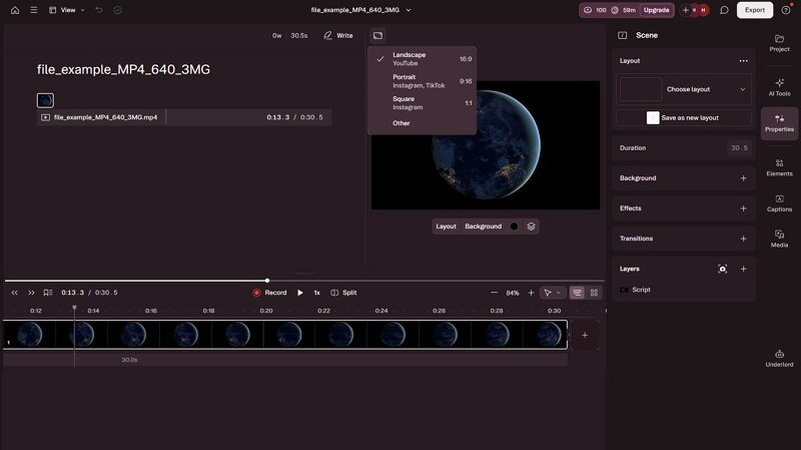
Task: Click the Scene panel header icon
Action: [x=622, y=35]
